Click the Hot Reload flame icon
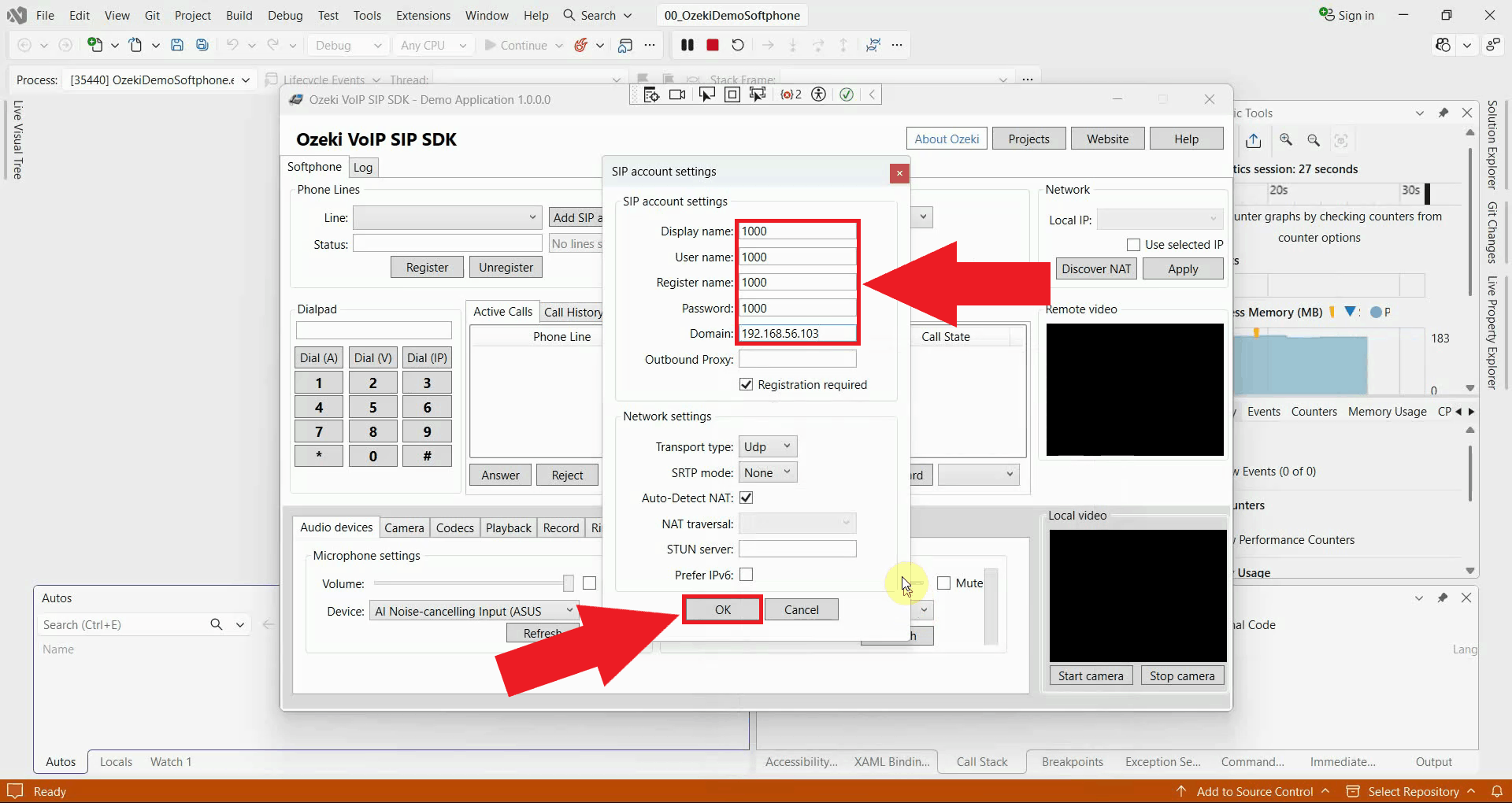This screenshot has height=803, width=1512. point(581,45)
